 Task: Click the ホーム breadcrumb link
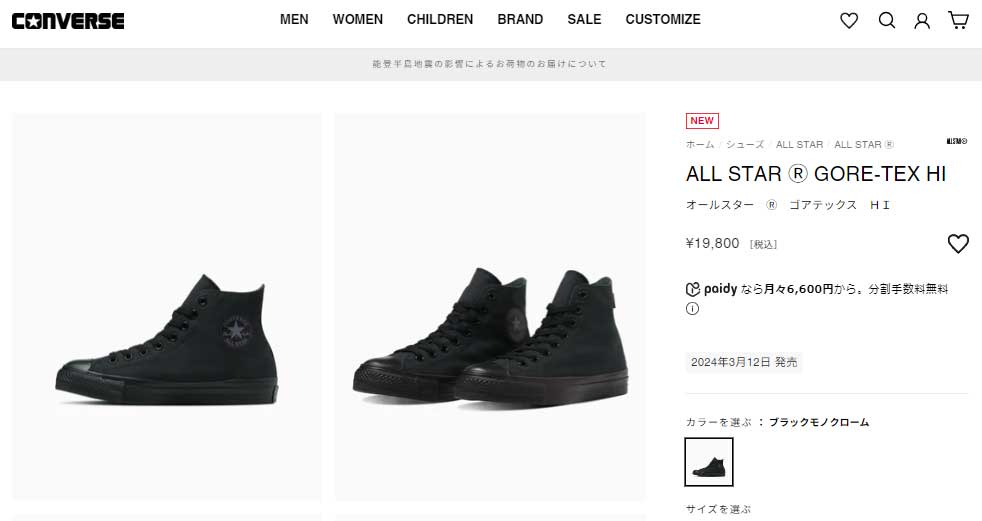click(x=700, y=144)
